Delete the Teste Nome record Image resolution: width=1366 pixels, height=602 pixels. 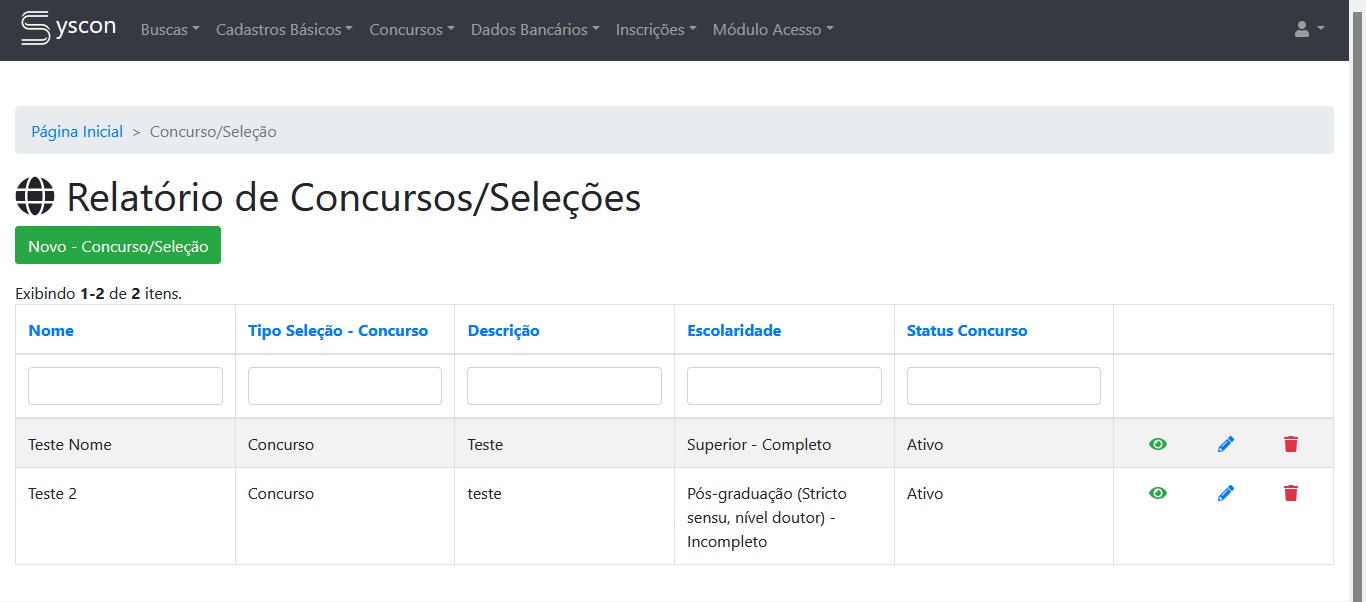(1291, 444)
